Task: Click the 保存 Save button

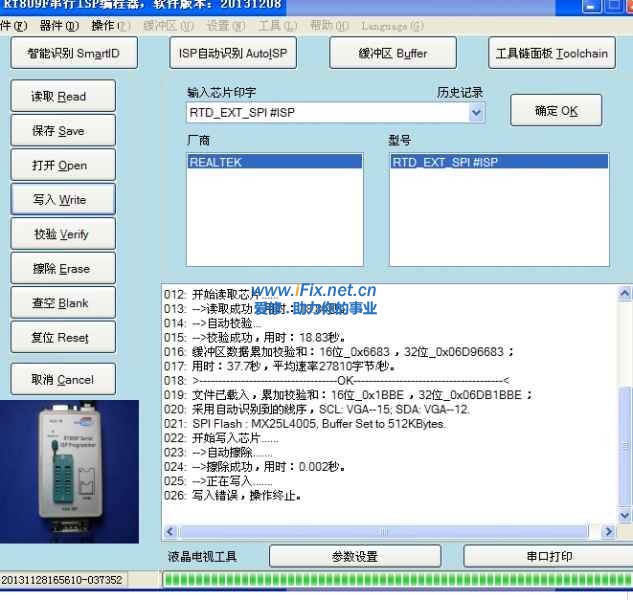Action: [63, 130]
